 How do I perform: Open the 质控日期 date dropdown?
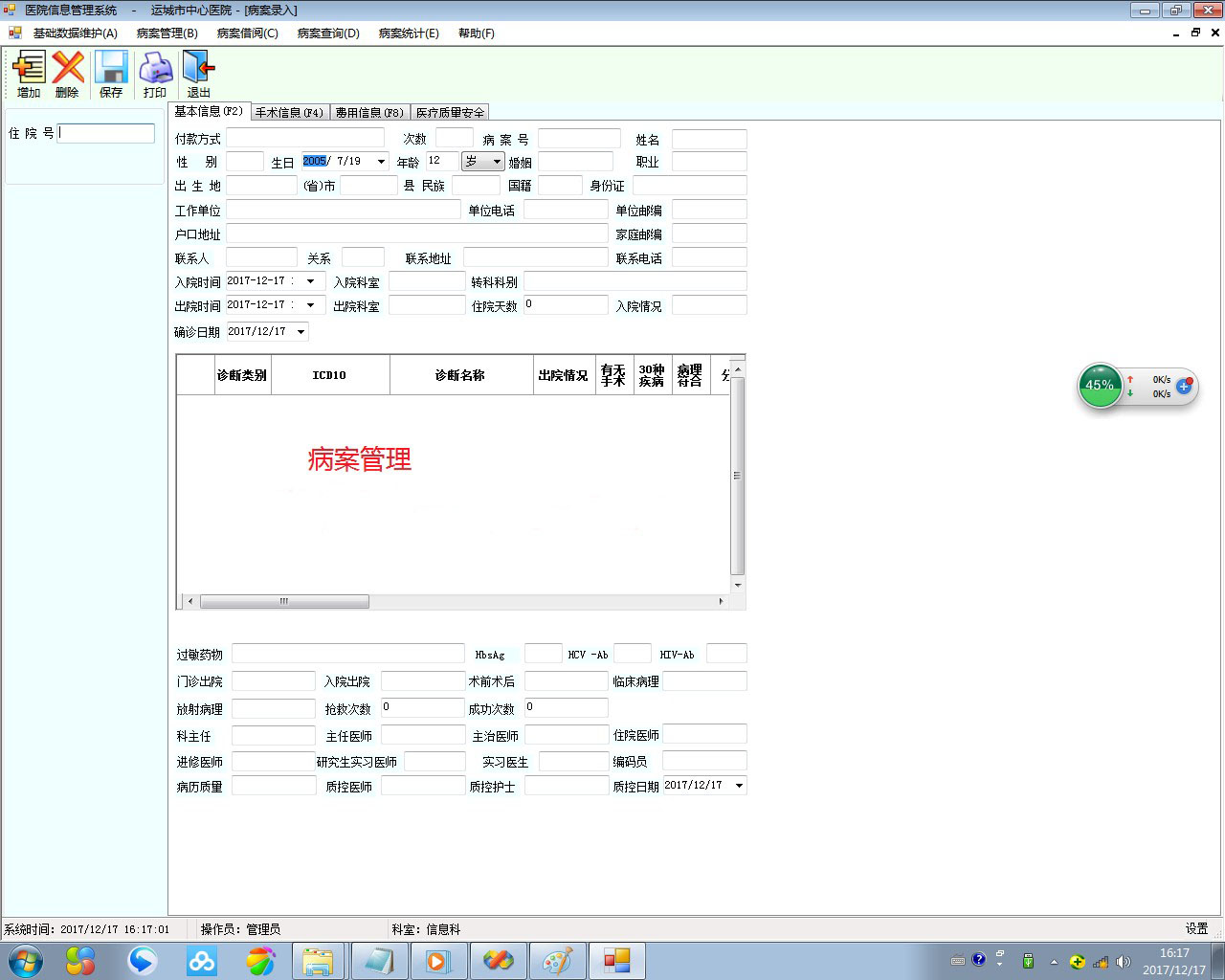[x=739, y=786]
